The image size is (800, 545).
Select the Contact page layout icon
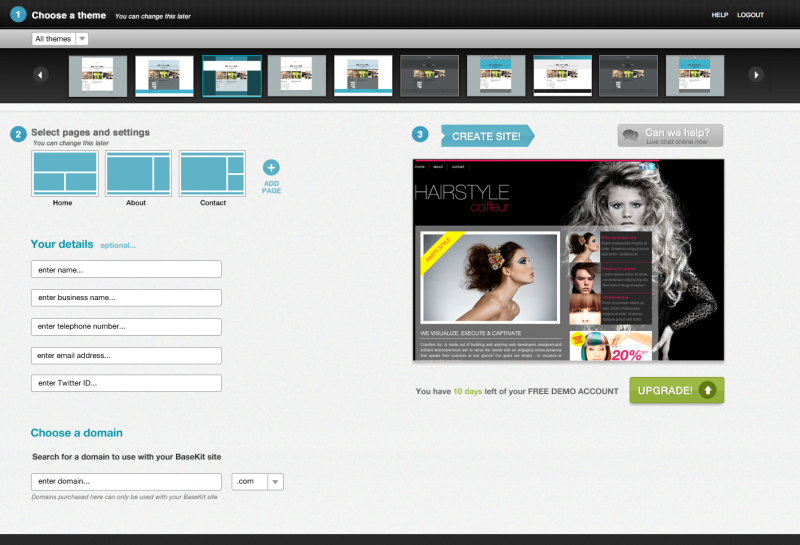point(212,174)
